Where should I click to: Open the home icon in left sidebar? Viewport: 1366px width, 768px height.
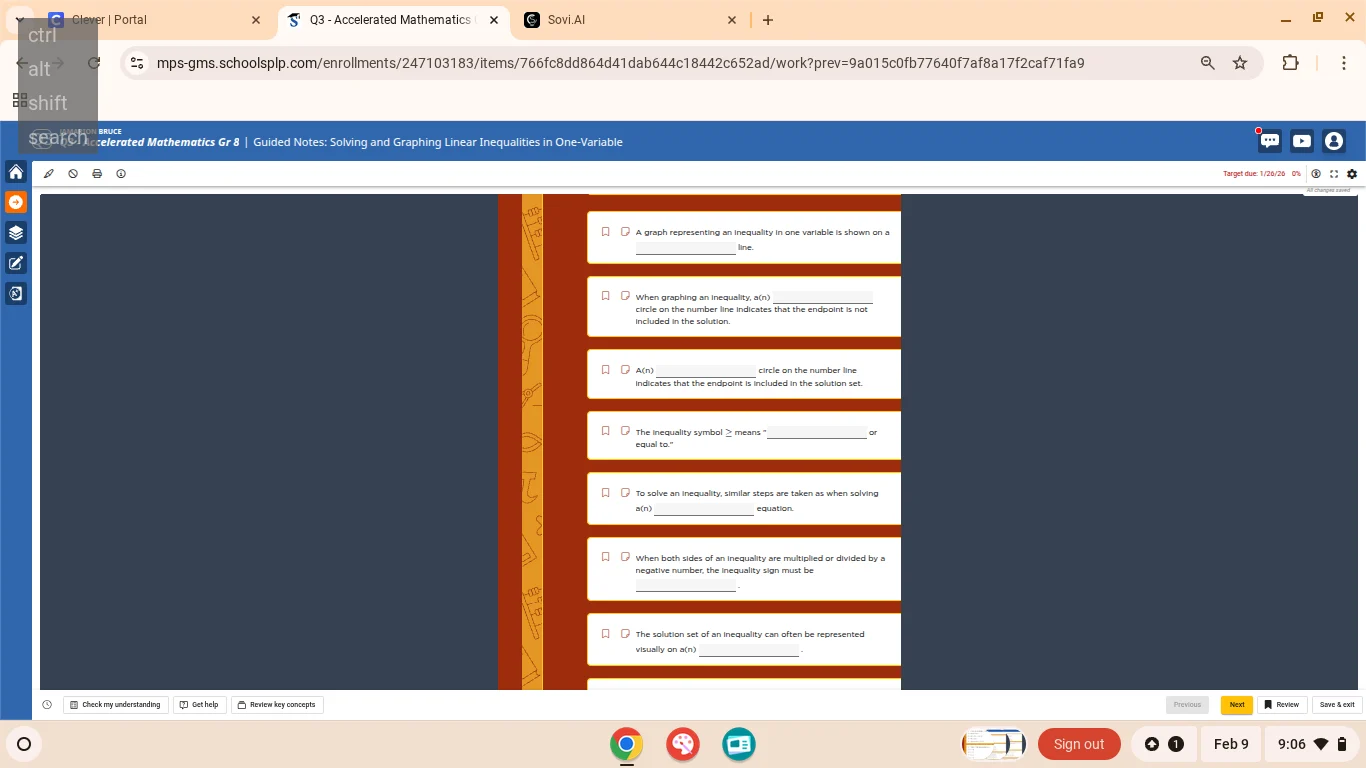point(16,172)
